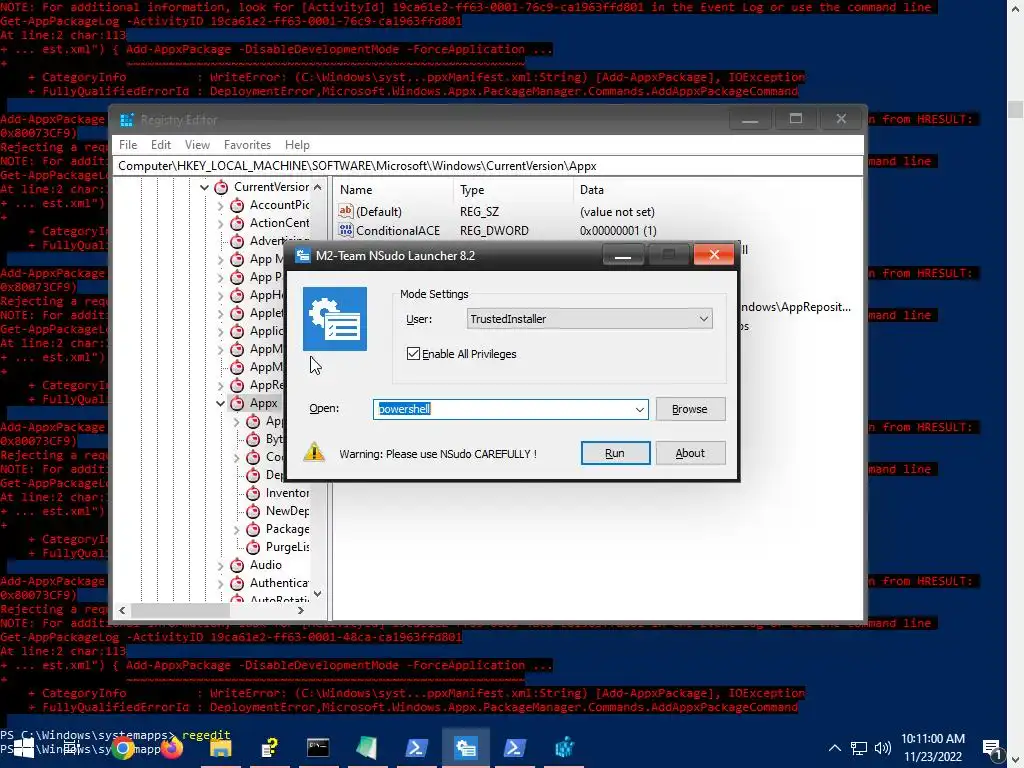Screen dimensions: 1024x768
Task: Collapse the Appx tree node
Action: [220, 404]
